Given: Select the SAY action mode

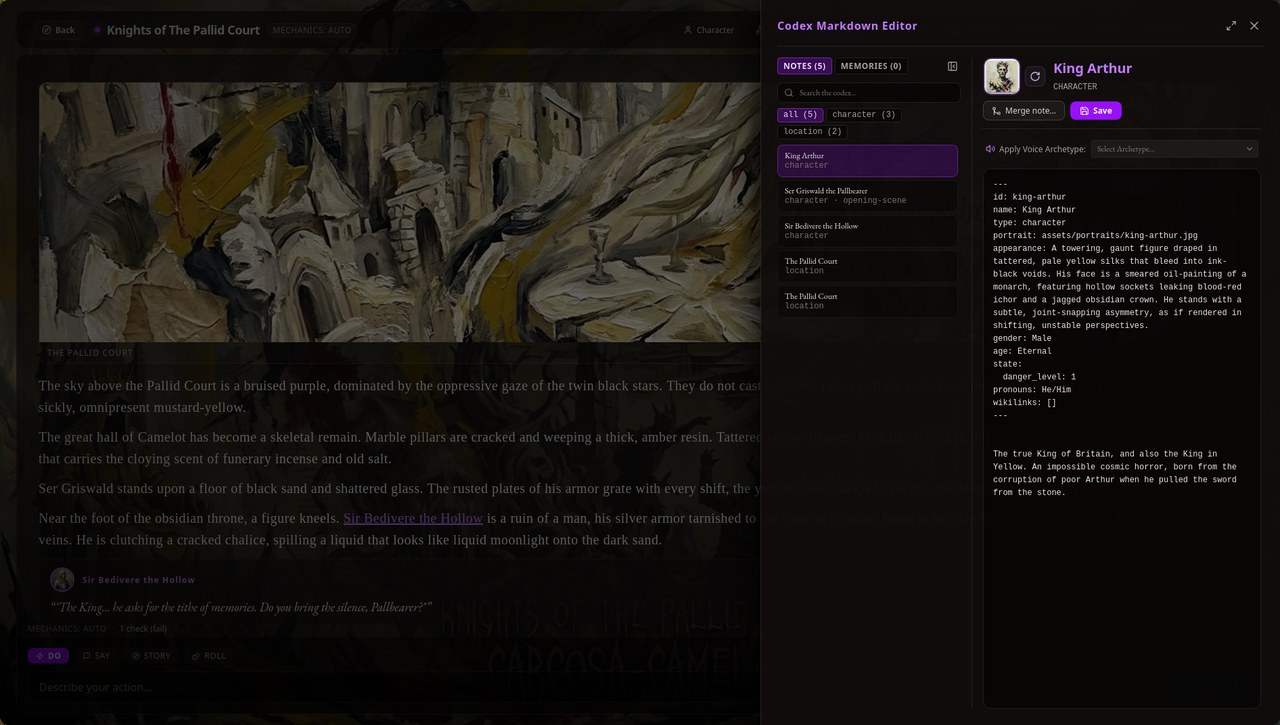Looking at the screenshot, I should tap(96, 656).
